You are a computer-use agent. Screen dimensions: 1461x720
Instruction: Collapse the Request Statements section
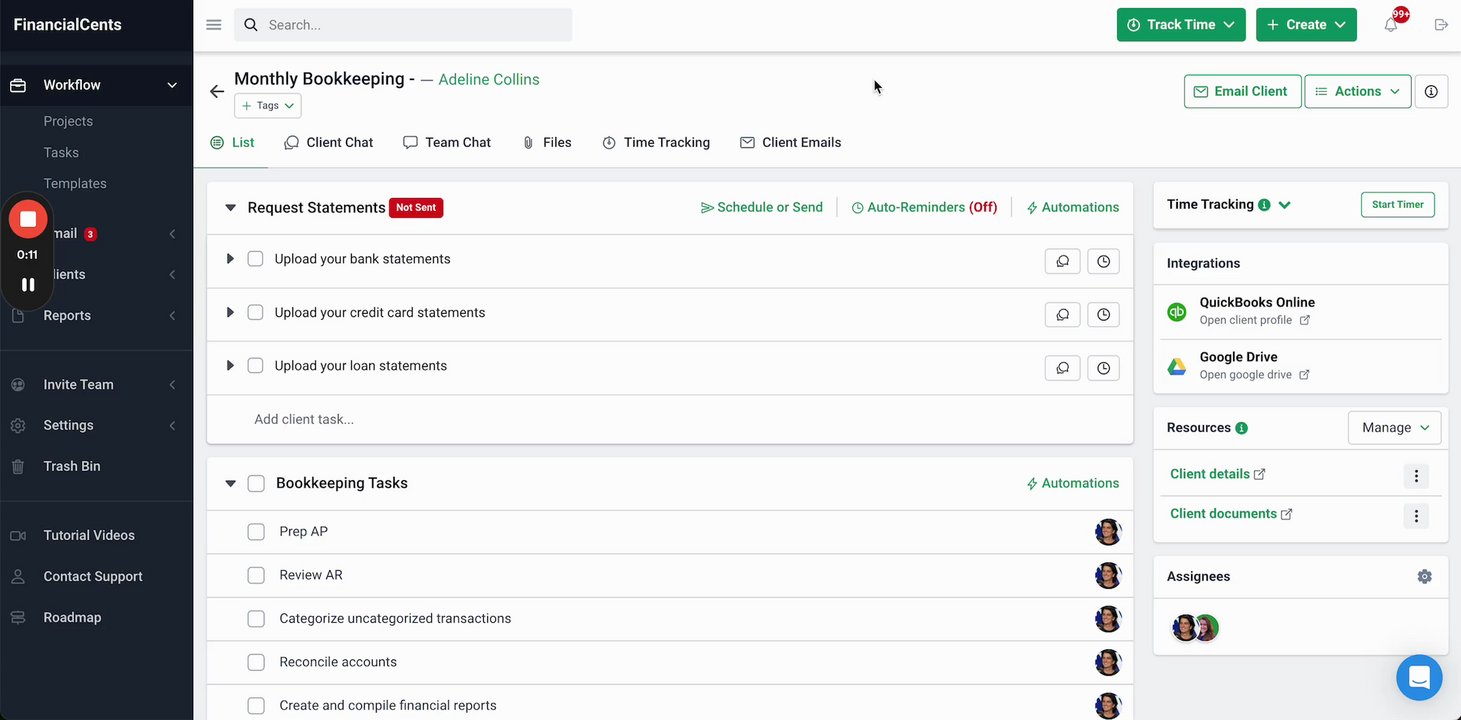coord(230,208)
